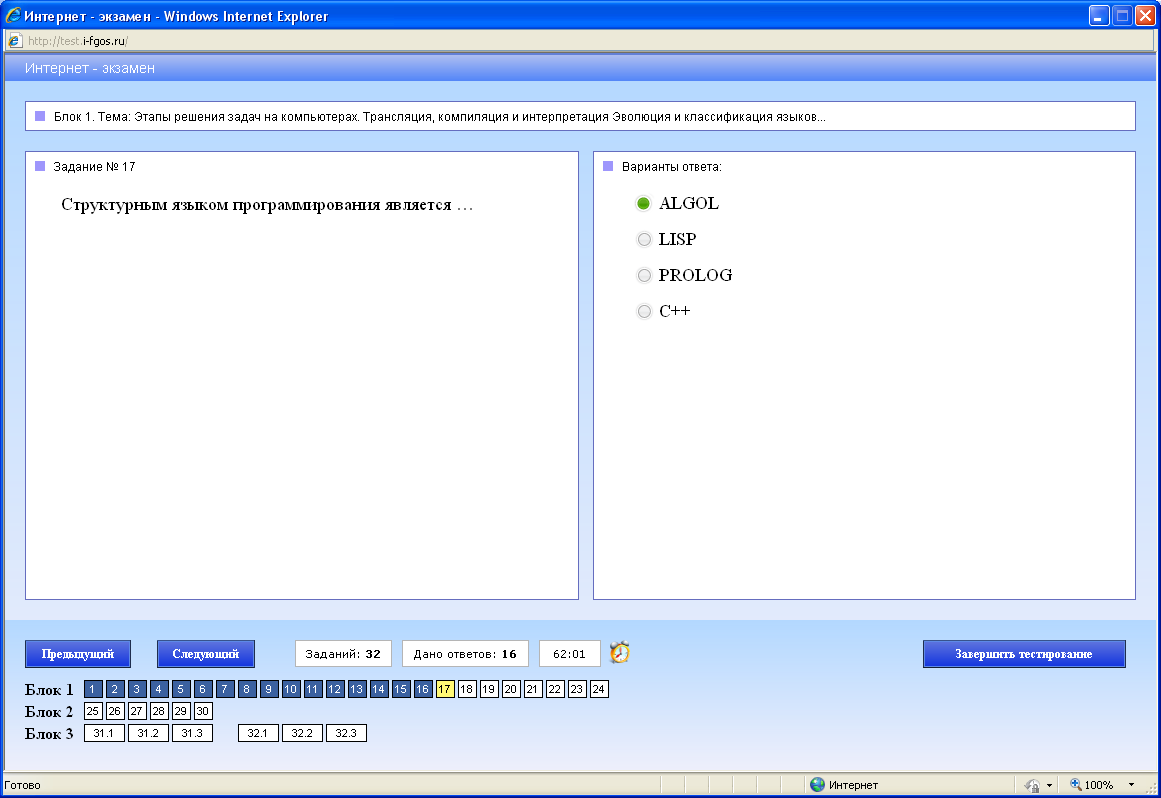
Task: Open question 26 in Блок 2
Action: [x=115, y=711]
